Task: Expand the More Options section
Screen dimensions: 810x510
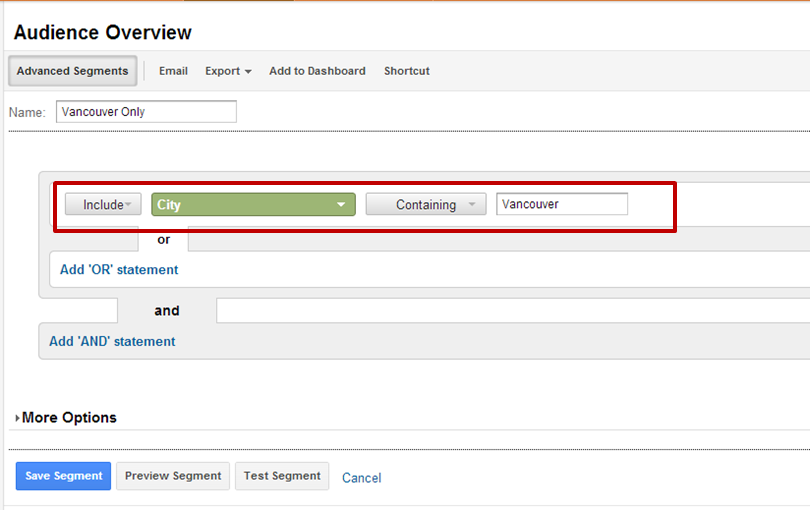Action: coord(67,418)
